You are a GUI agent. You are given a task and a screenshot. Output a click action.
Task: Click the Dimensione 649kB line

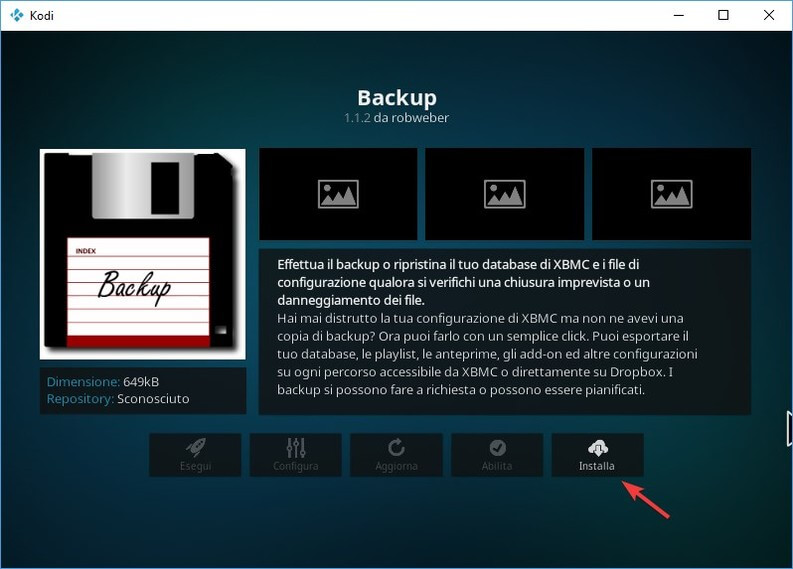(x=103, y=382)
